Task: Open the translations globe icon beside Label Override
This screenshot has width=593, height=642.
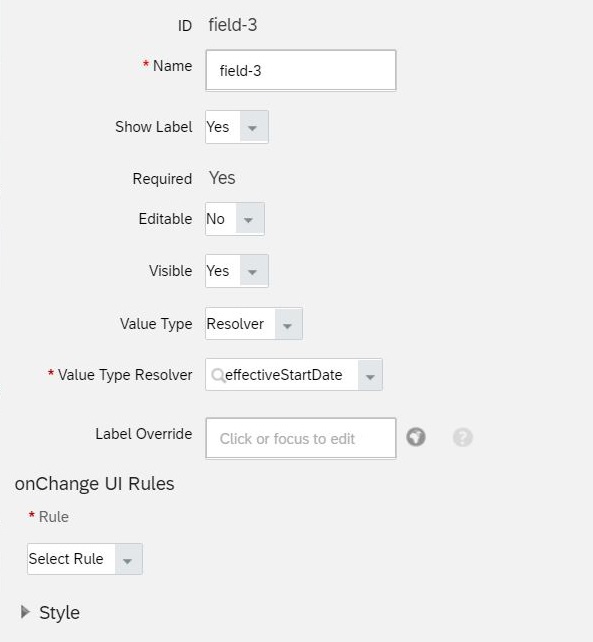Action: [416, 437]
